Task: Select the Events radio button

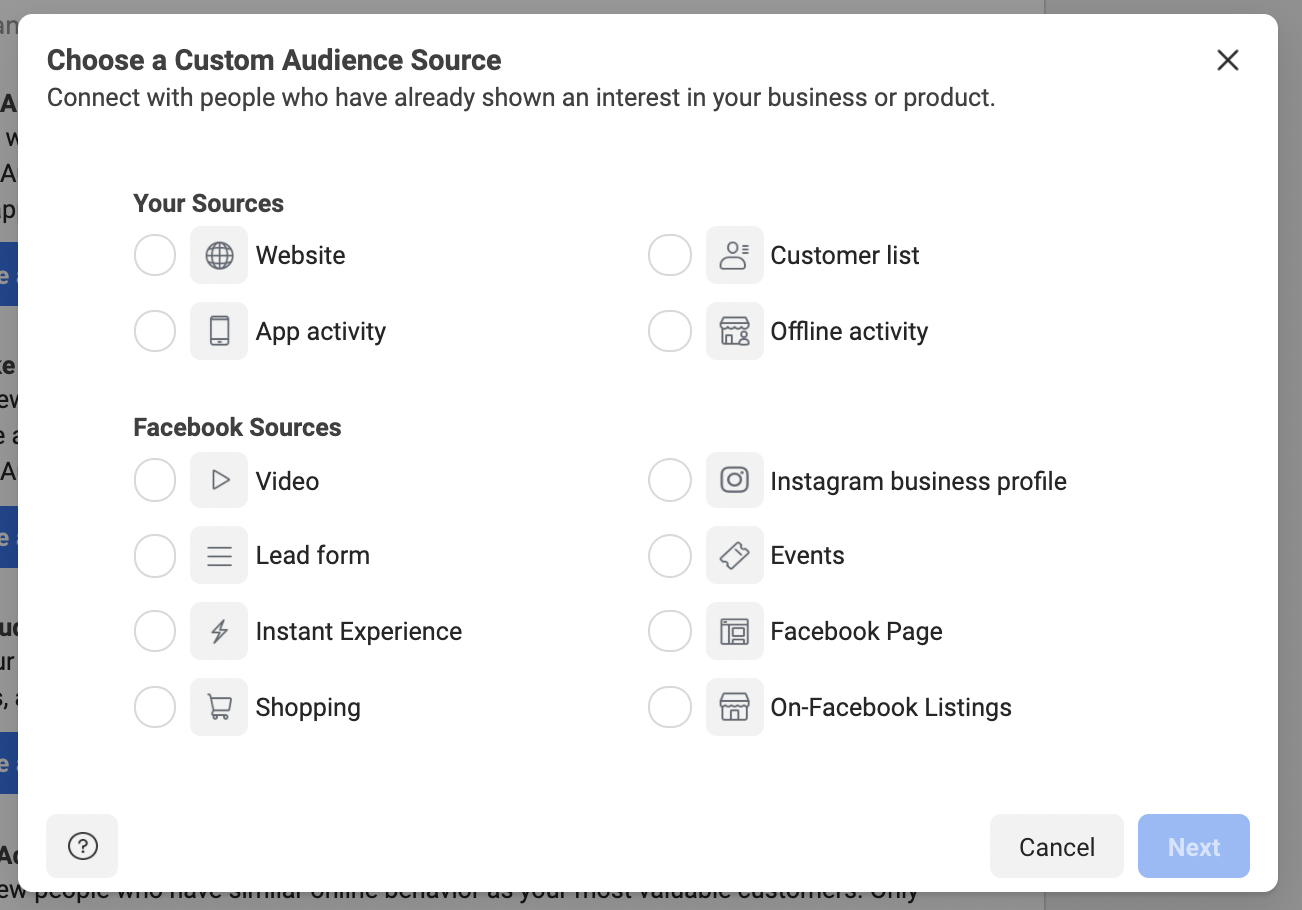Action: pyautogui.click(x=670, y=555)
